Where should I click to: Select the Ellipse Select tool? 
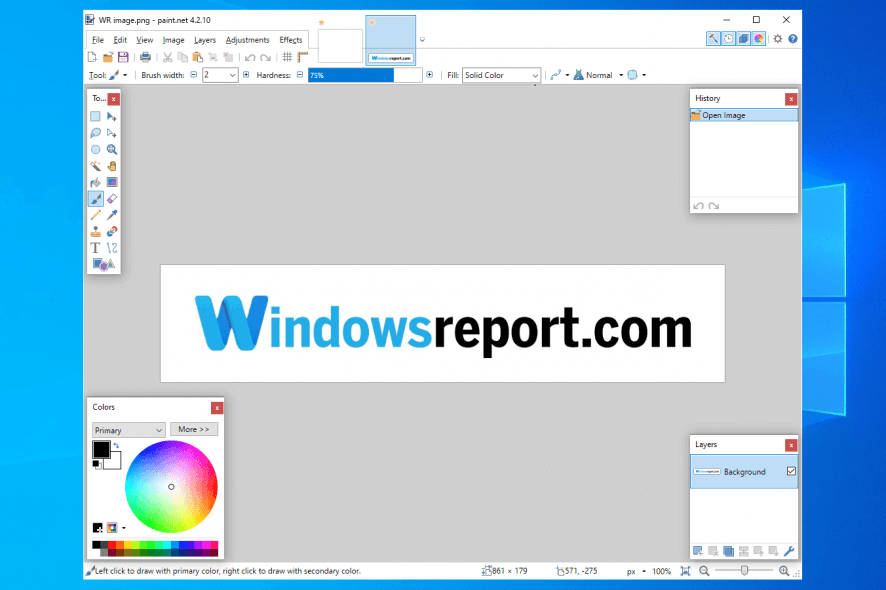coord(95,149)
